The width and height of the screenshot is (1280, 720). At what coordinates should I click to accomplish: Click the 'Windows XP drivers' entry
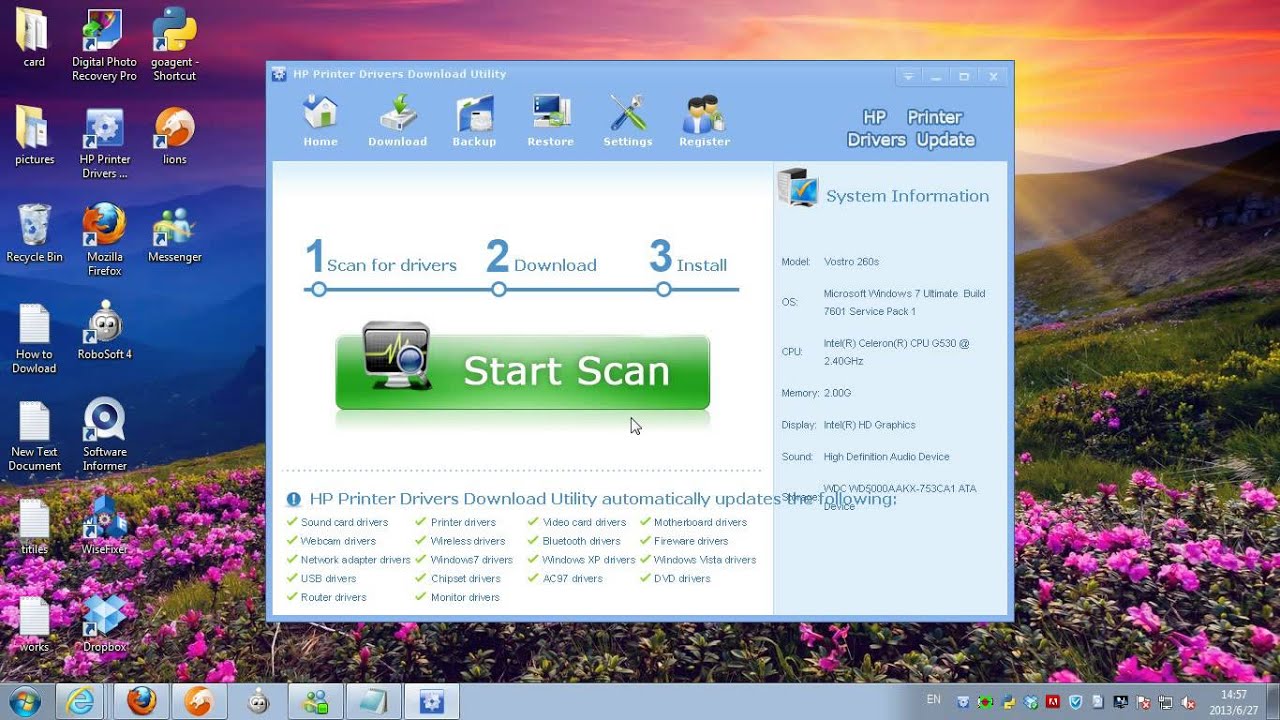point(589,560)
